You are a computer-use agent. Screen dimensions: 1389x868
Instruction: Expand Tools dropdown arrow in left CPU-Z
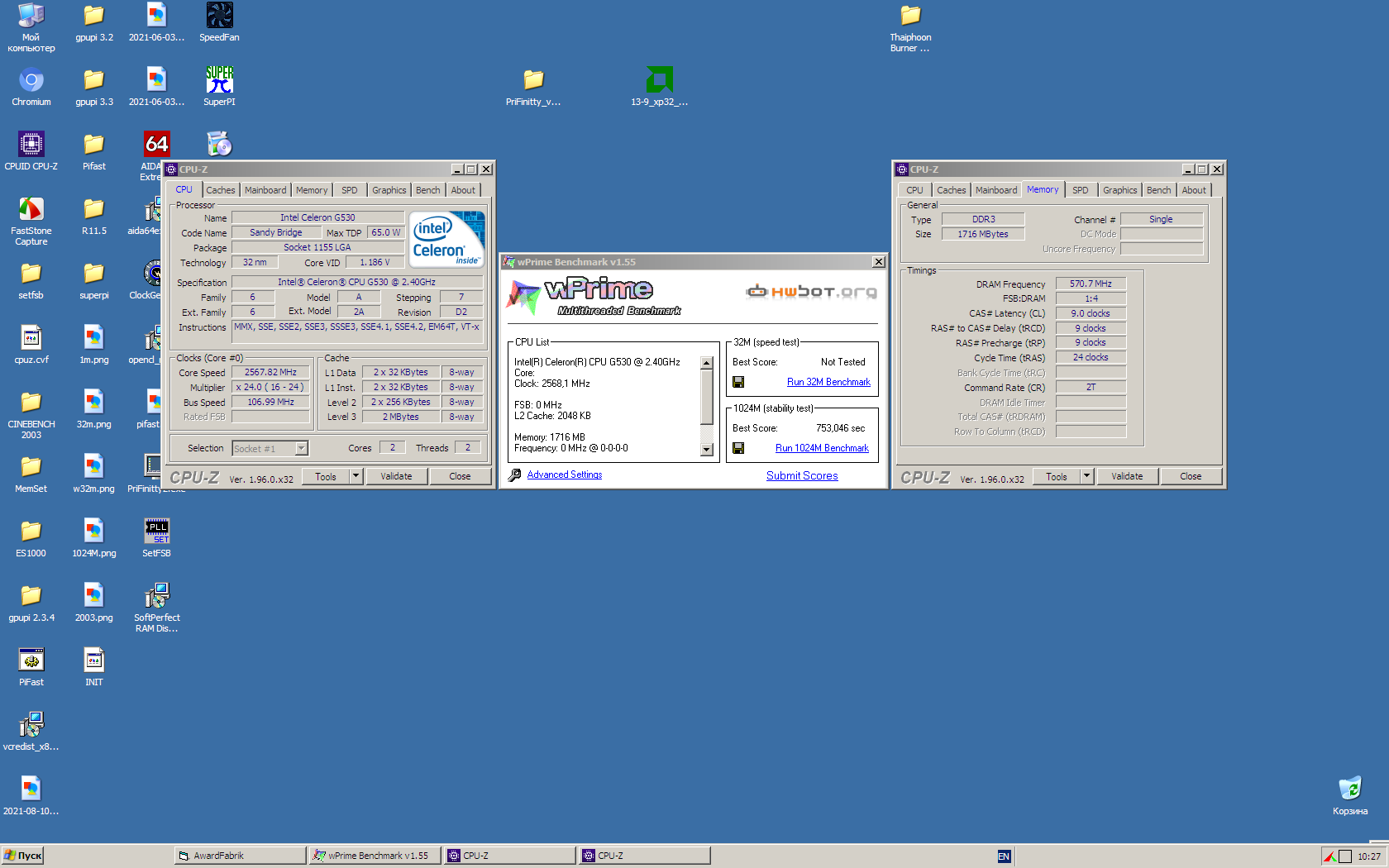coord(356,476)
